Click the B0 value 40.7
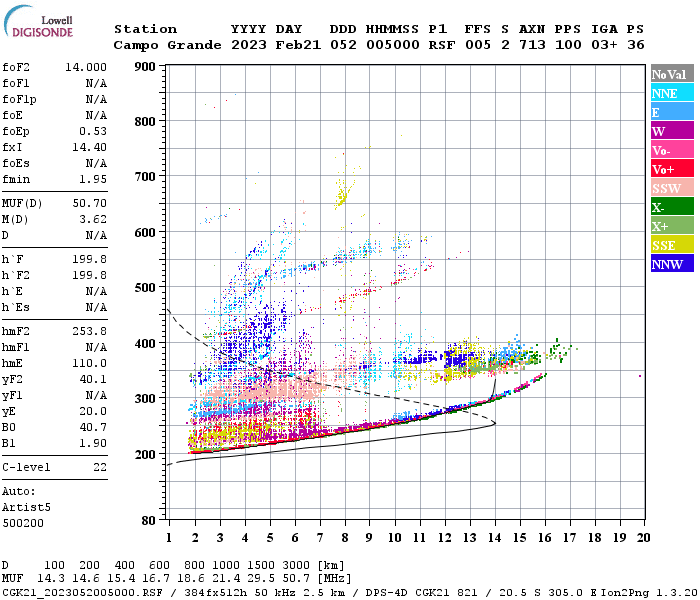 (93, 427)
